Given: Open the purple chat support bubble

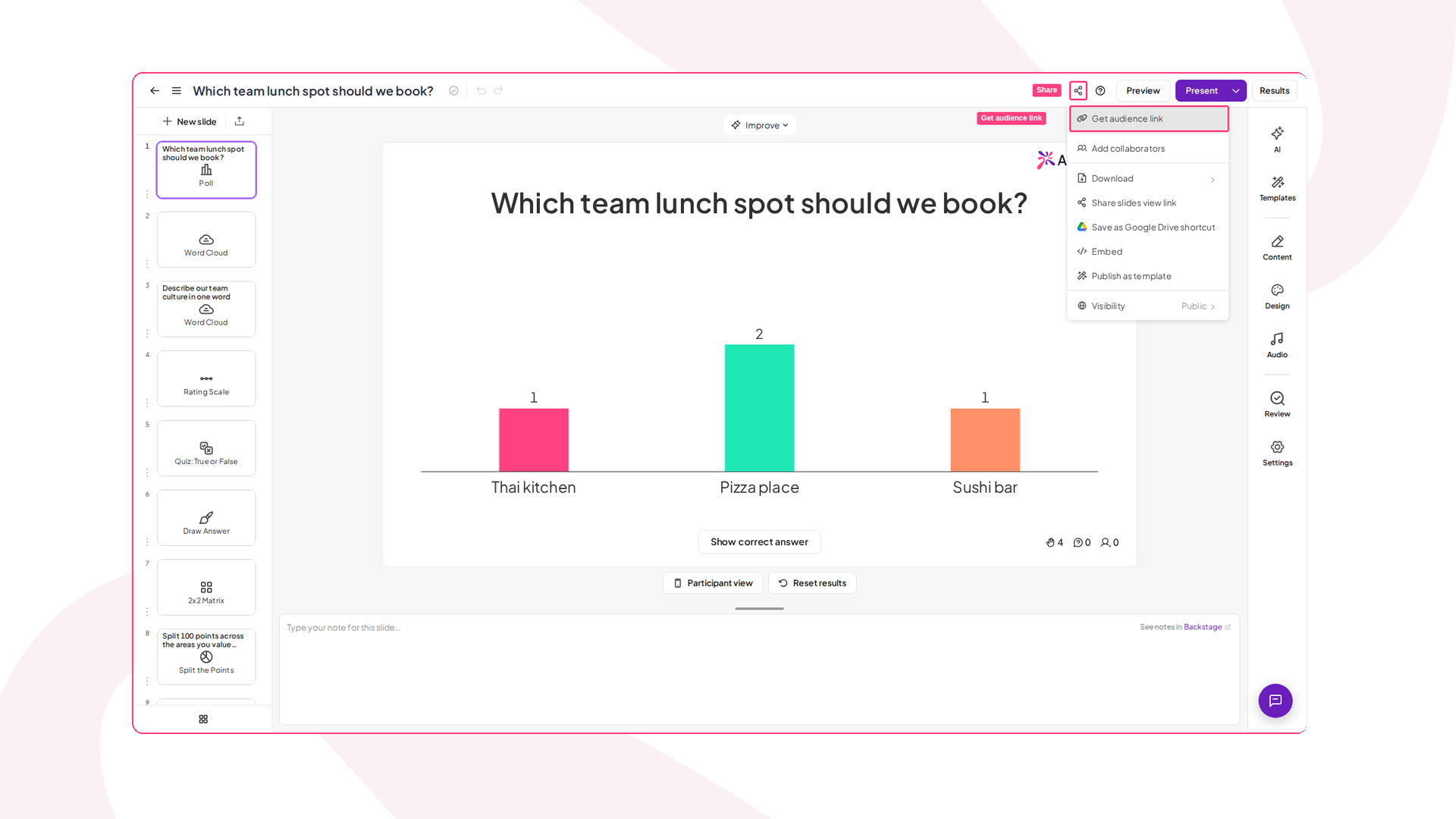Looking at the screenshot, I should 1276,701.
